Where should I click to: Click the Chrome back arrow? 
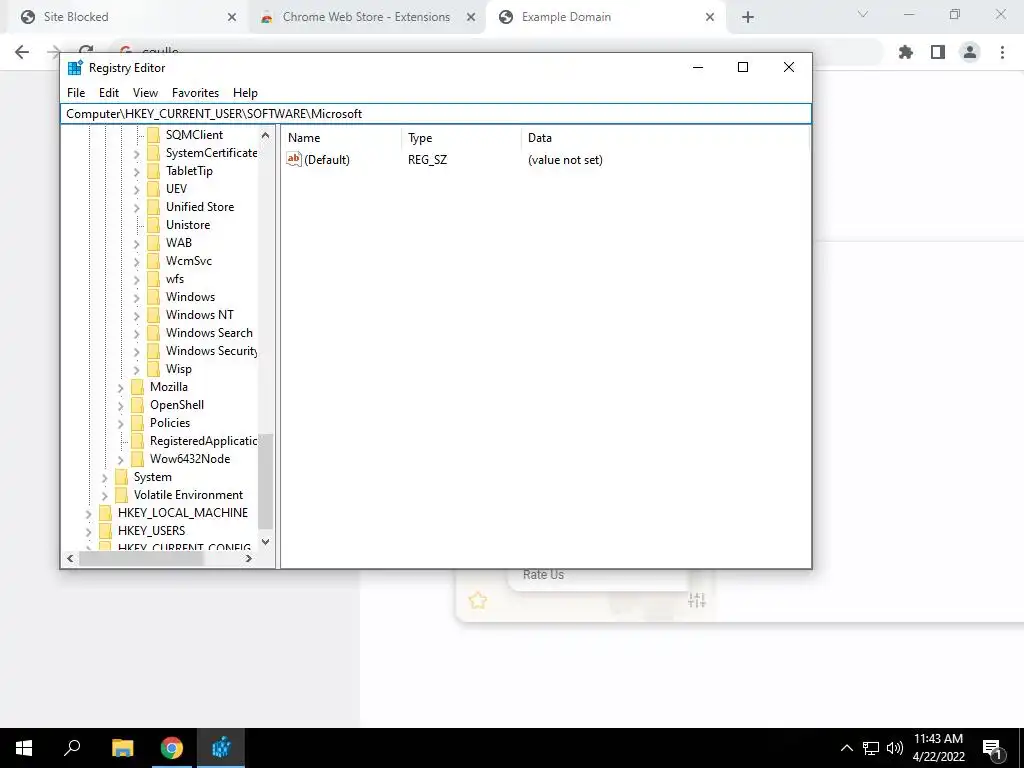click(x=22, y=52)
